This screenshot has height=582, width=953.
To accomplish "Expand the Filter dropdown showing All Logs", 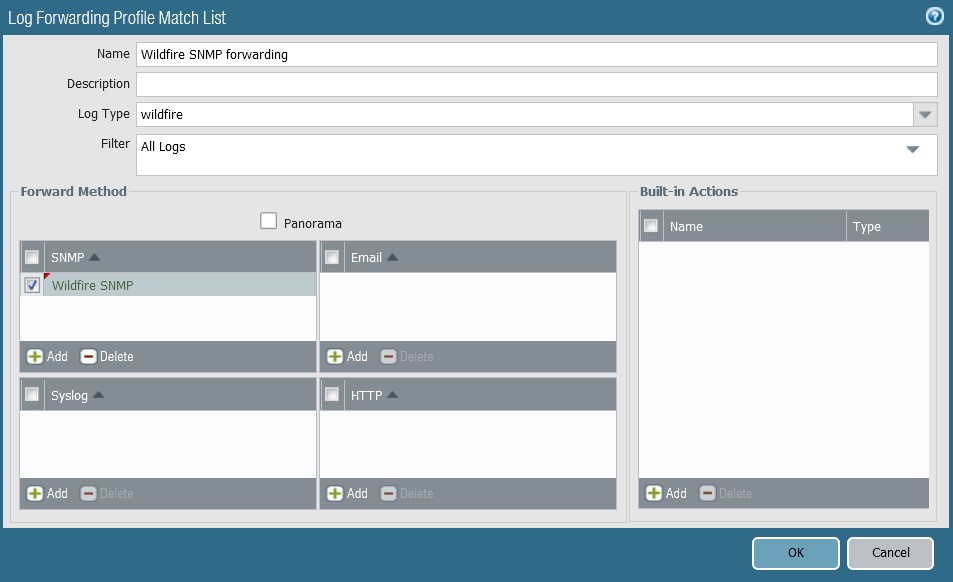I will pyautogui.click(x=911, y=150).
